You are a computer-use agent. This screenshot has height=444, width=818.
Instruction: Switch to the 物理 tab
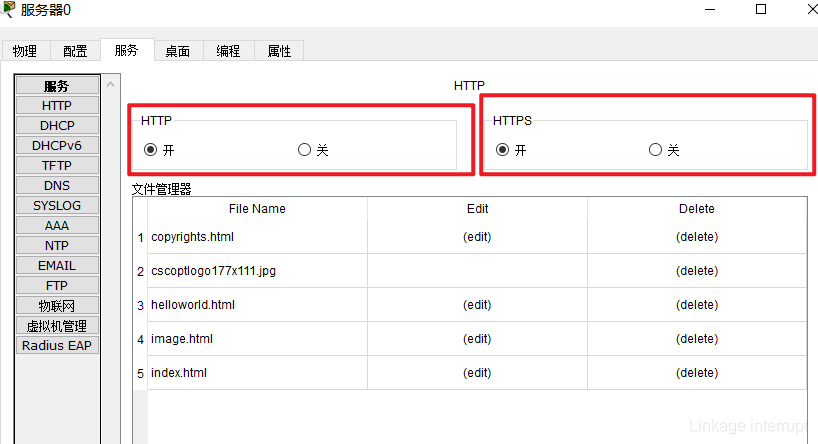[x=26, y=51]
